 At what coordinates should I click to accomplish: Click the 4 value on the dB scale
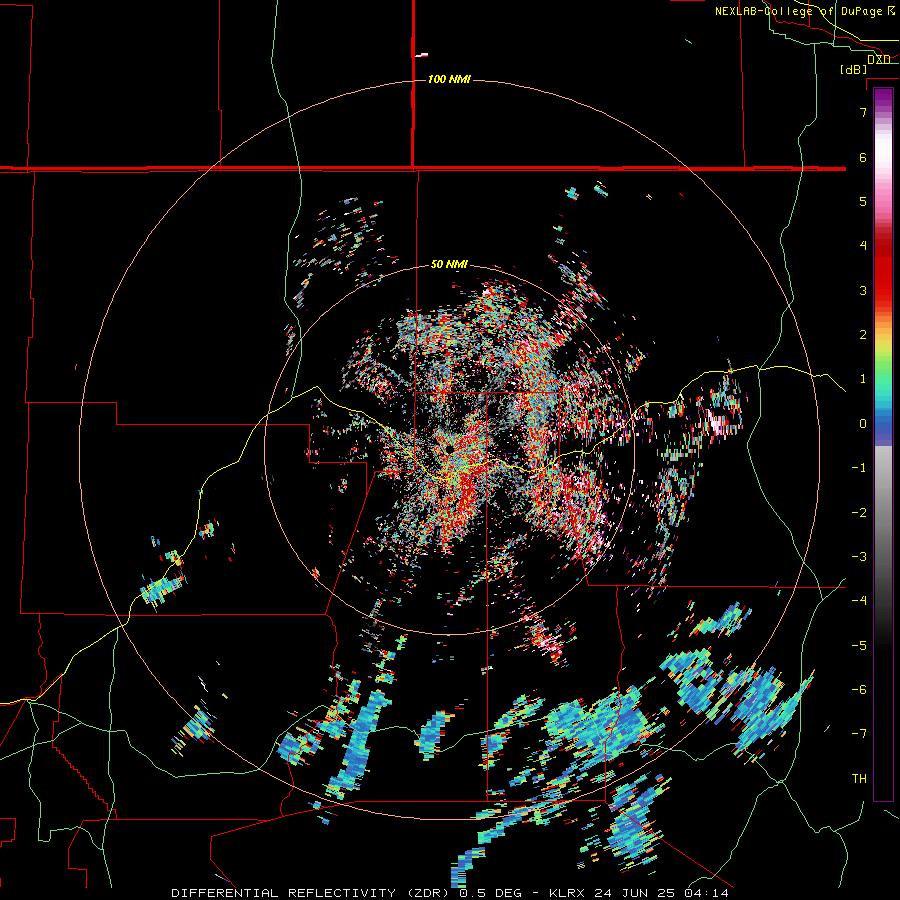[863, 246]
